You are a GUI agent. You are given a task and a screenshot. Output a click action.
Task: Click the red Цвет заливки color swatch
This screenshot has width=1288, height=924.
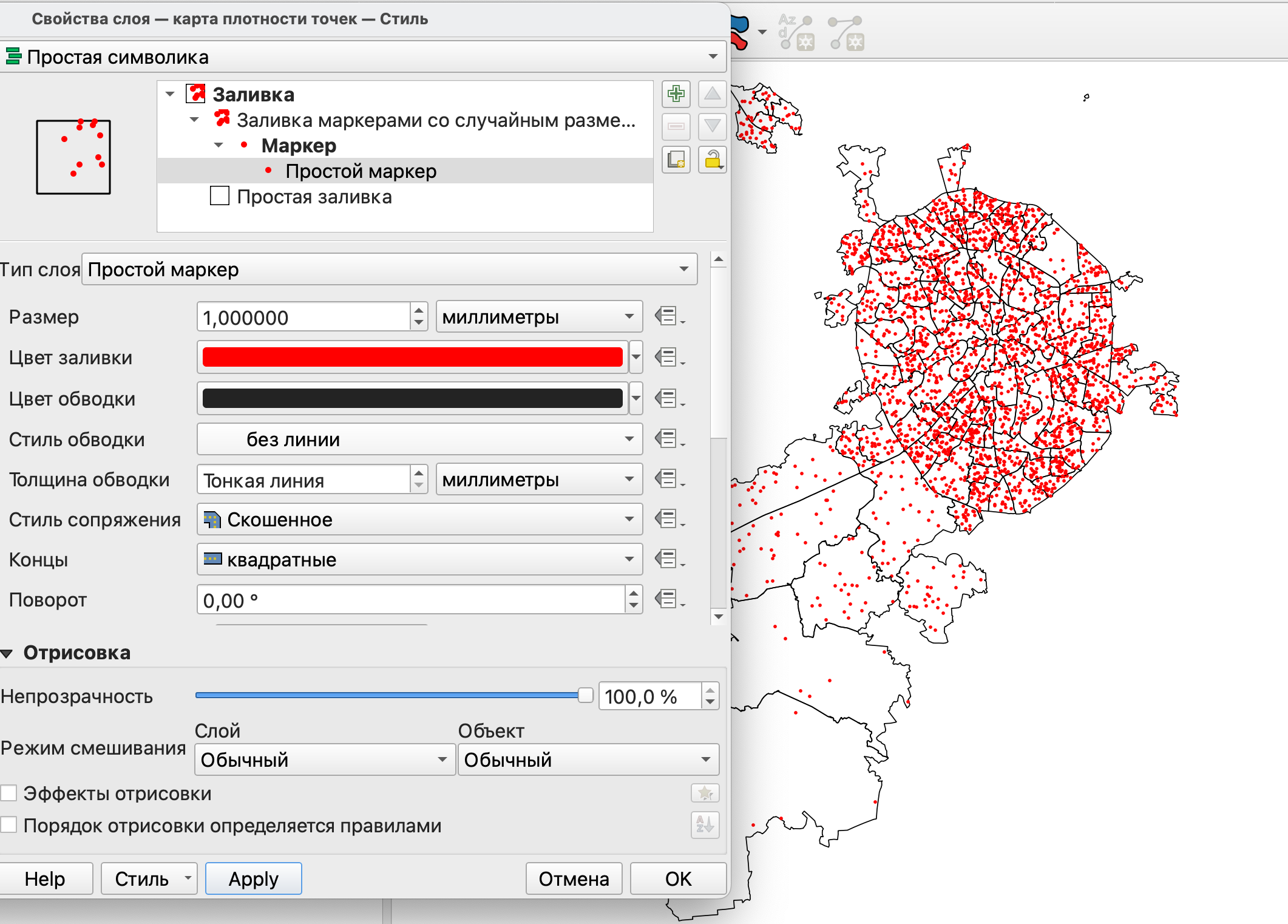tap(412, 357)
